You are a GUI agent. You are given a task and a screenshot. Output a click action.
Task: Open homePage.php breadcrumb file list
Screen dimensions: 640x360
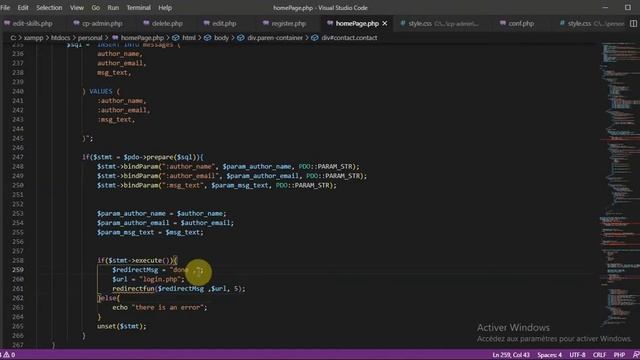(x=142, y=38)
